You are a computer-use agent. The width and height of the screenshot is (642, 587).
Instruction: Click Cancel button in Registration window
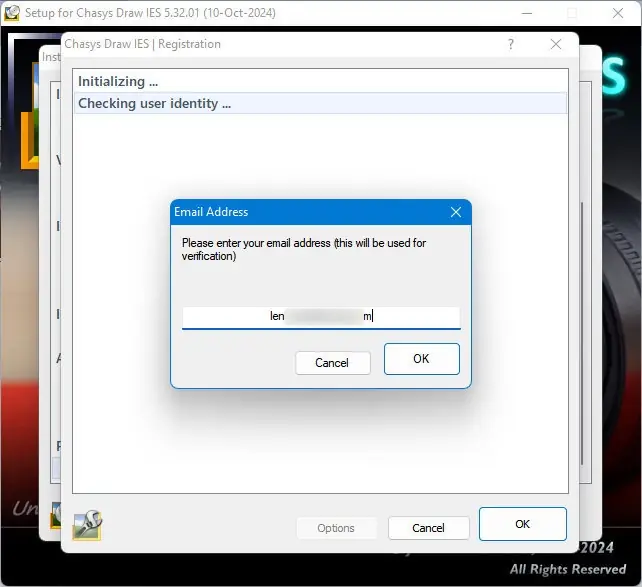428,528
